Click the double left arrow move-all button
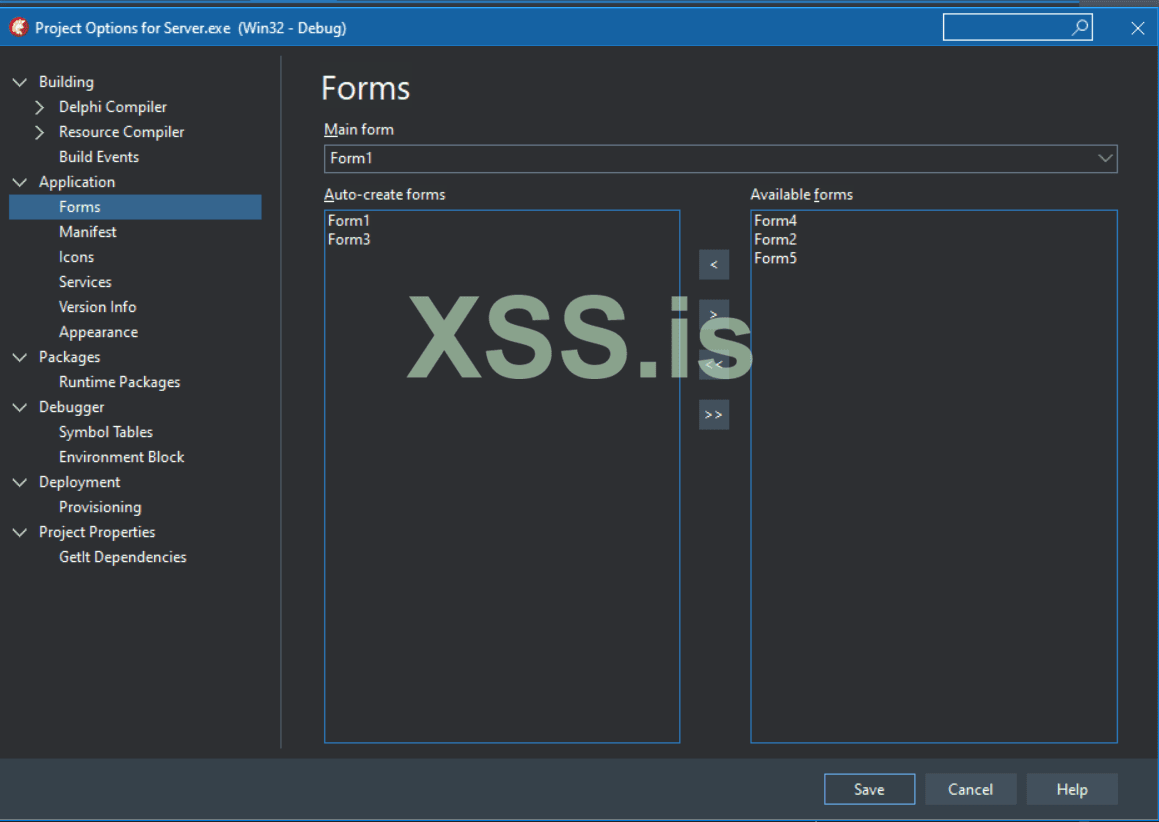 tap(714, 364)
